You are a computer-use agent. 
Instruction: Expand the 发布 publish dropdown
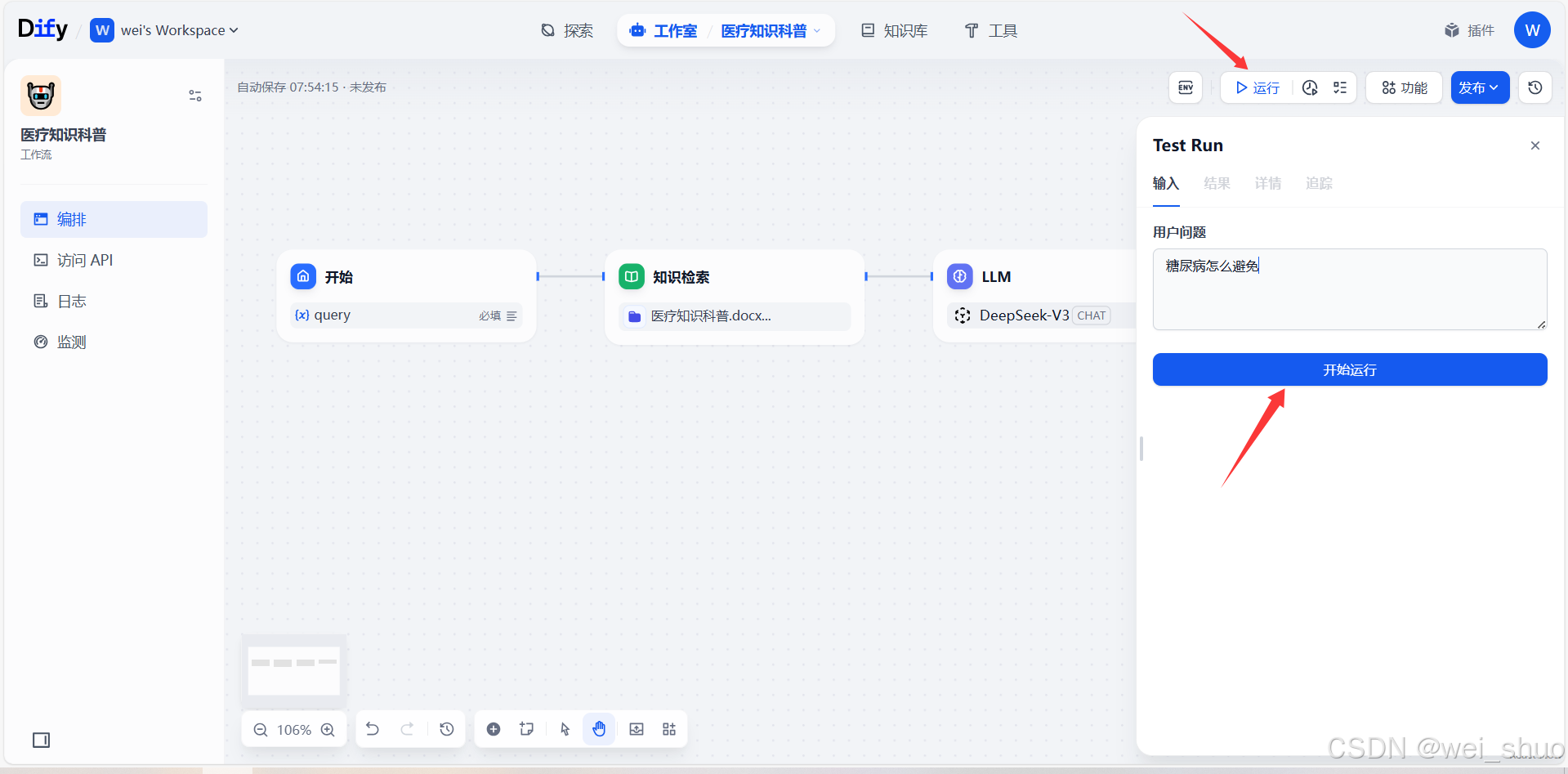point(1480,87)
